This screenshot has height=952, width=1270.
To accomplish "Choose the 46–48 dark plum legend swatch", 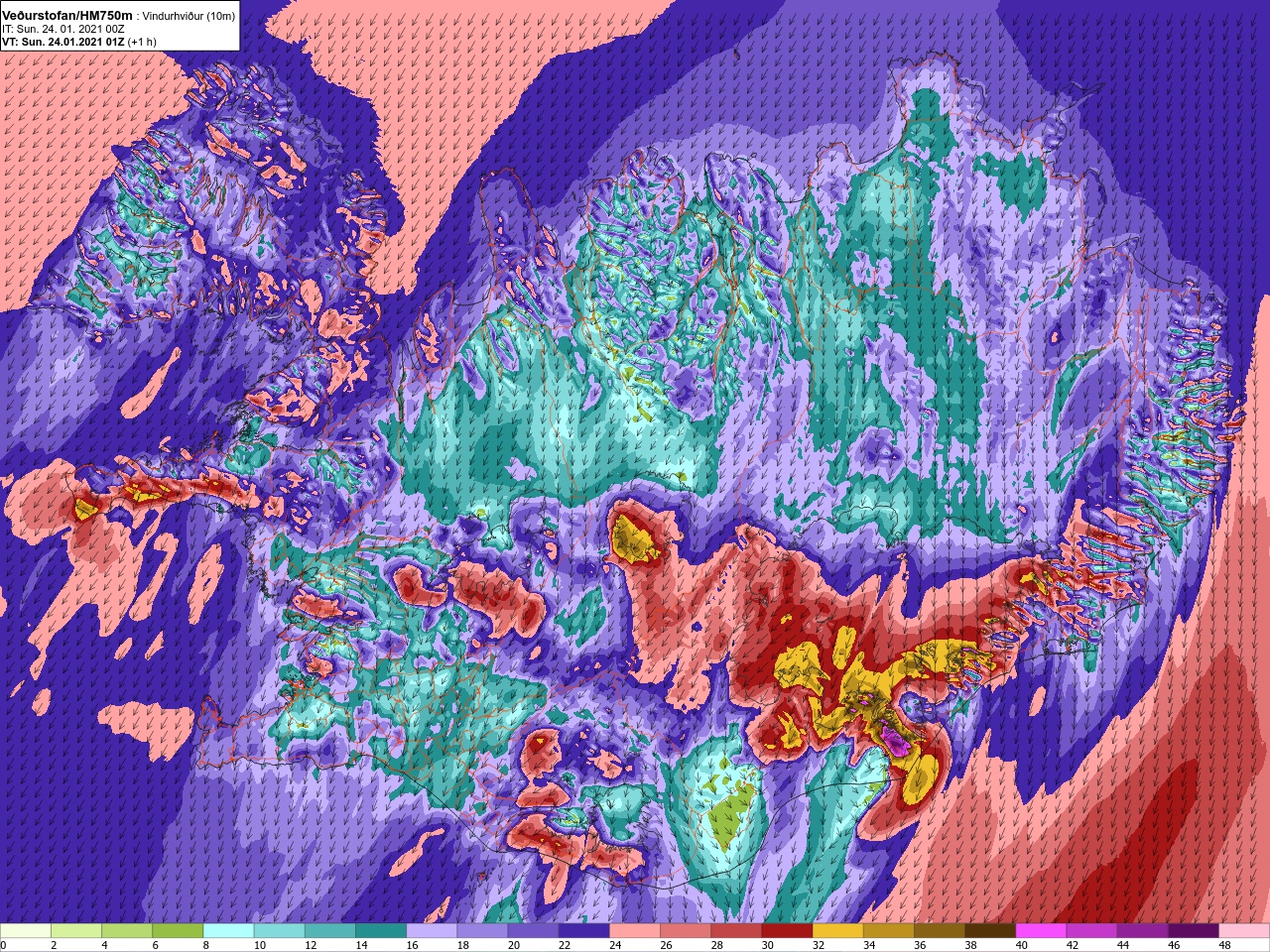I will (x=1195, y=931).
